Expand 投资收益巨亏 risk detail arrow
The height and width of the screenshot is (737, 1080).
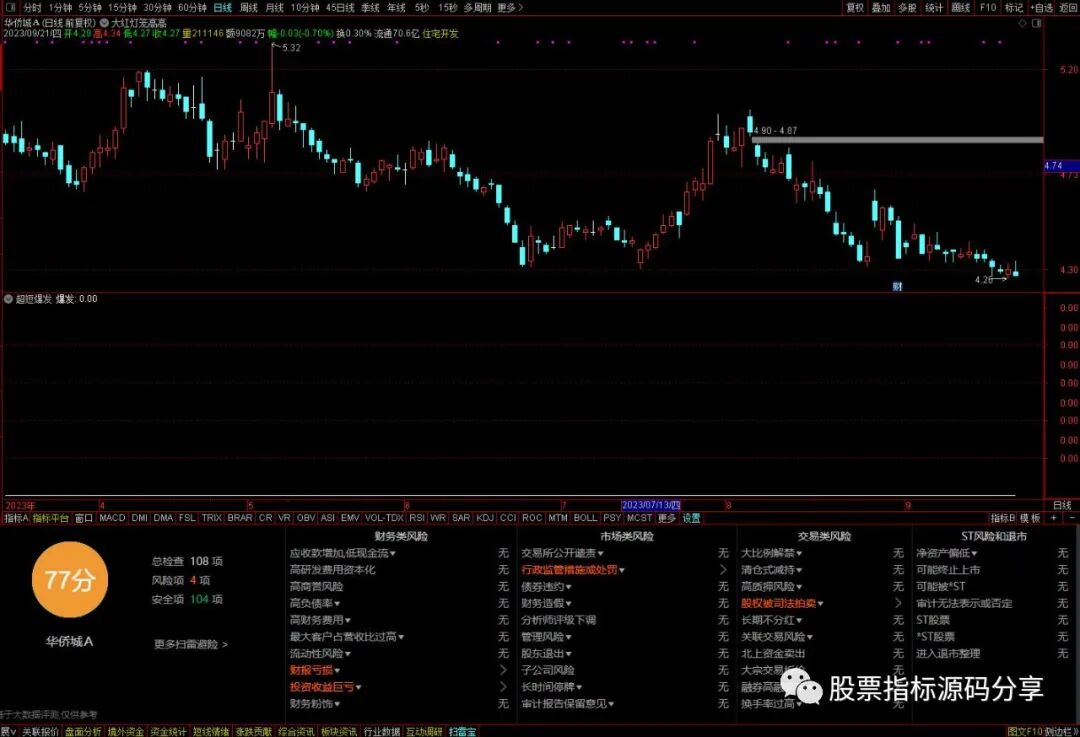click(x=503, y=687)
